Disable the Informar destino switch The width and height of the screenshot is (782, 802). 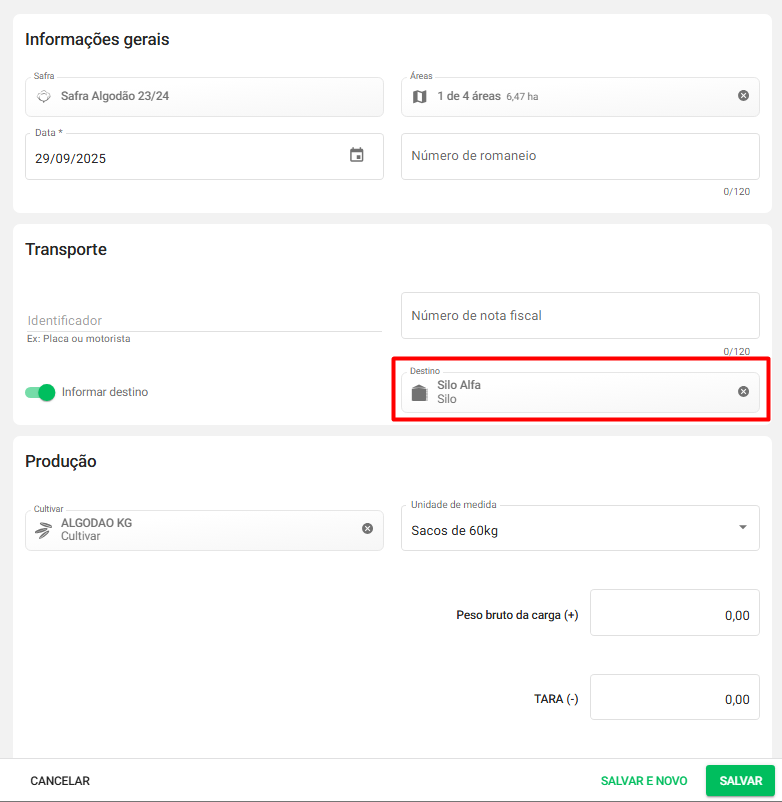(40, 392)
